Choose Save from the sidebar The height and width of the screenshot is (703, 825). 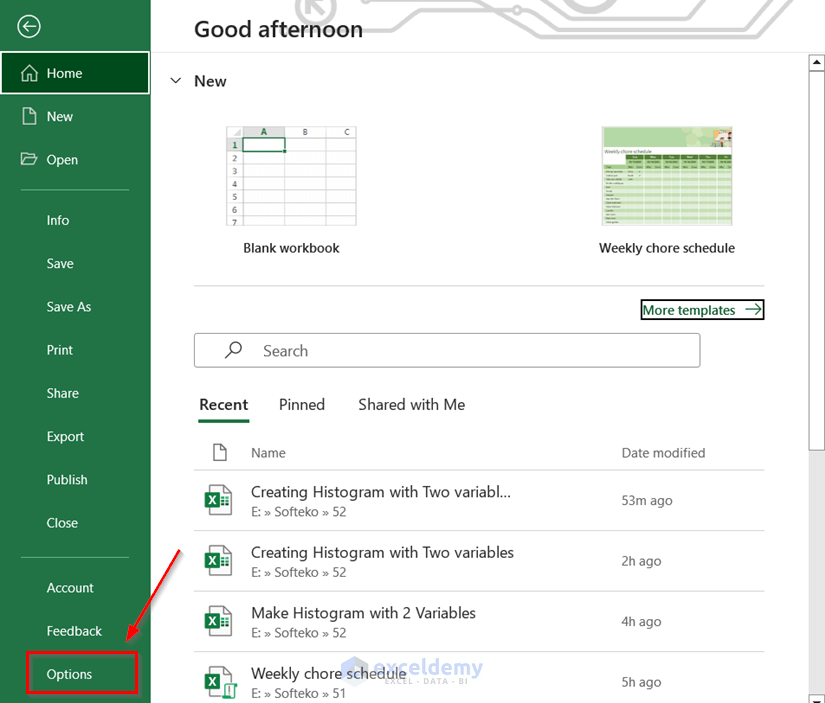[60, 263]
